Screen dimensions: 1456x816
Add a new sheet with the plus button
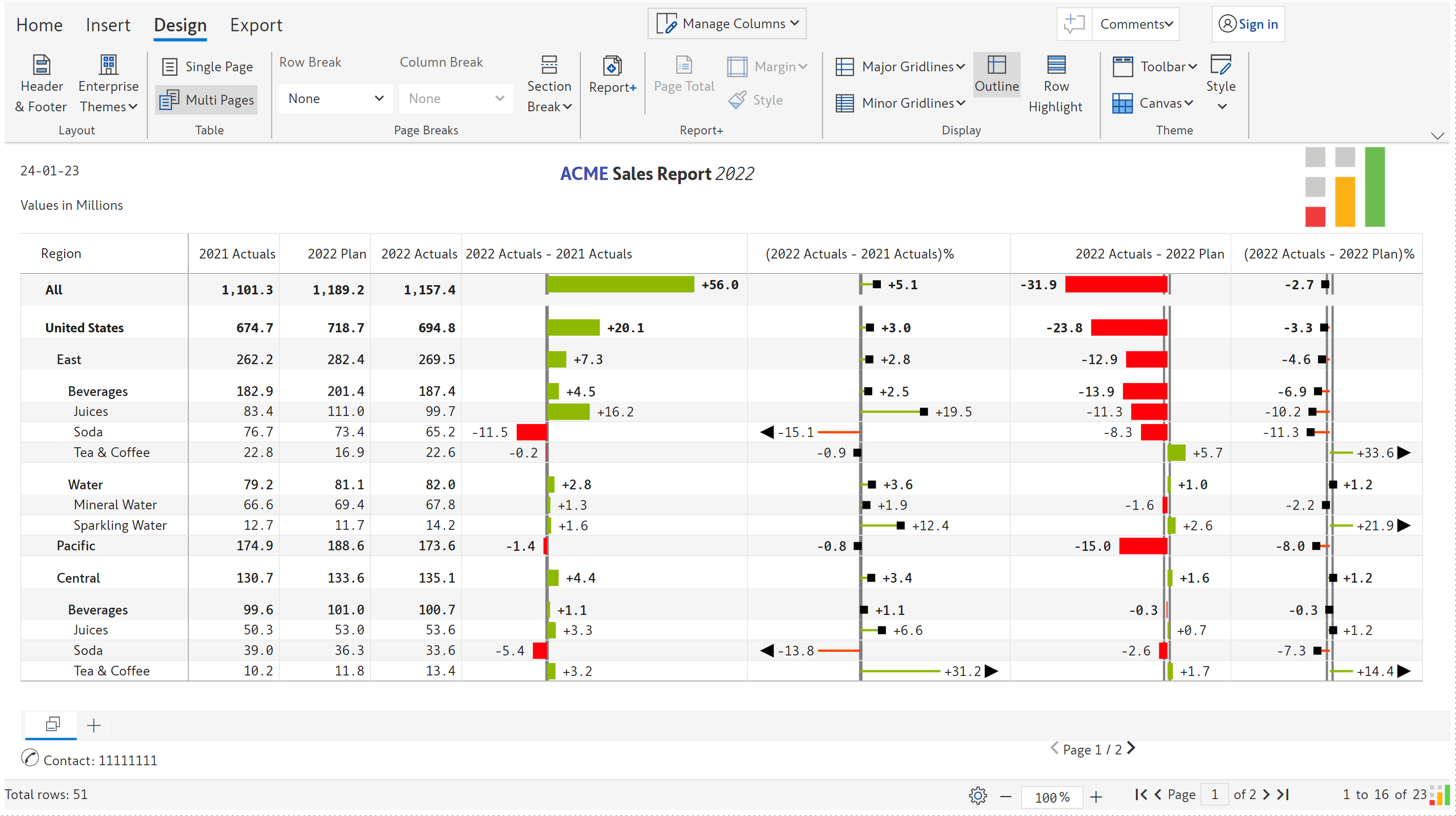94,725
